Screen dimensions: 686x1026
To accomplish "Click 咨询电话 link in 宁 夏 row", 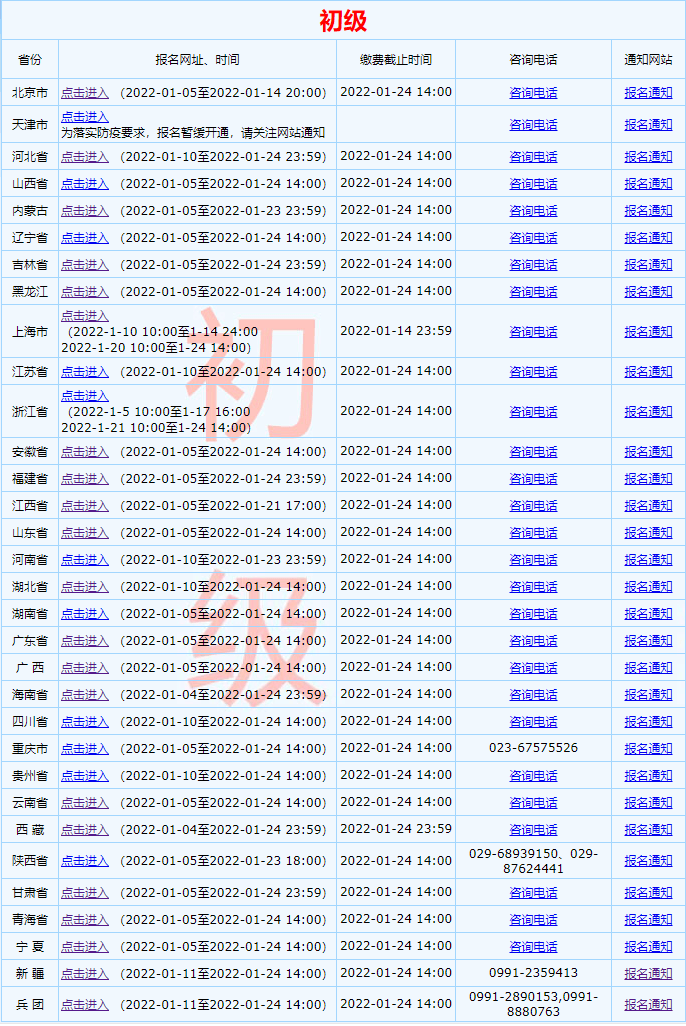I will coord(533,947).
